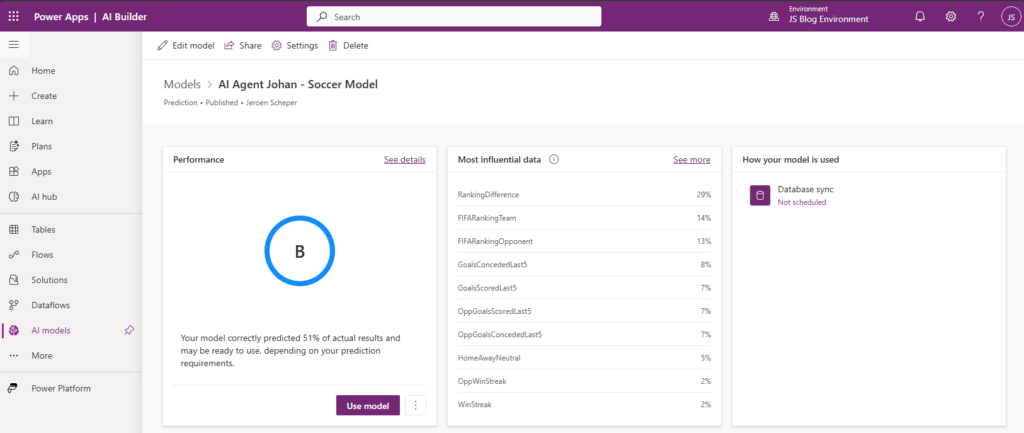Image resolution: width=1024 pixels, height=433 pixels.
Task: Open the Use model more options ellipsis
Action: point(415,406)
